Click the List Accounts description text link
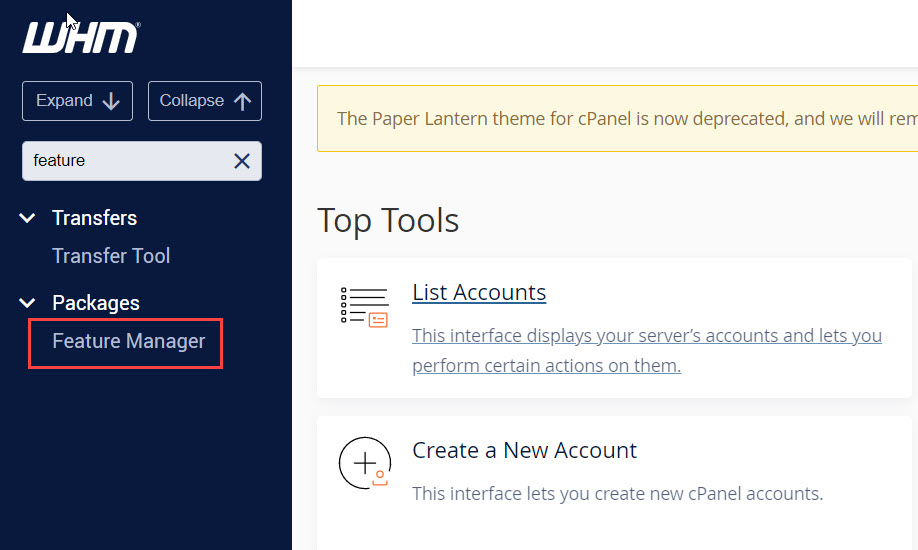 tap(646, 350)
